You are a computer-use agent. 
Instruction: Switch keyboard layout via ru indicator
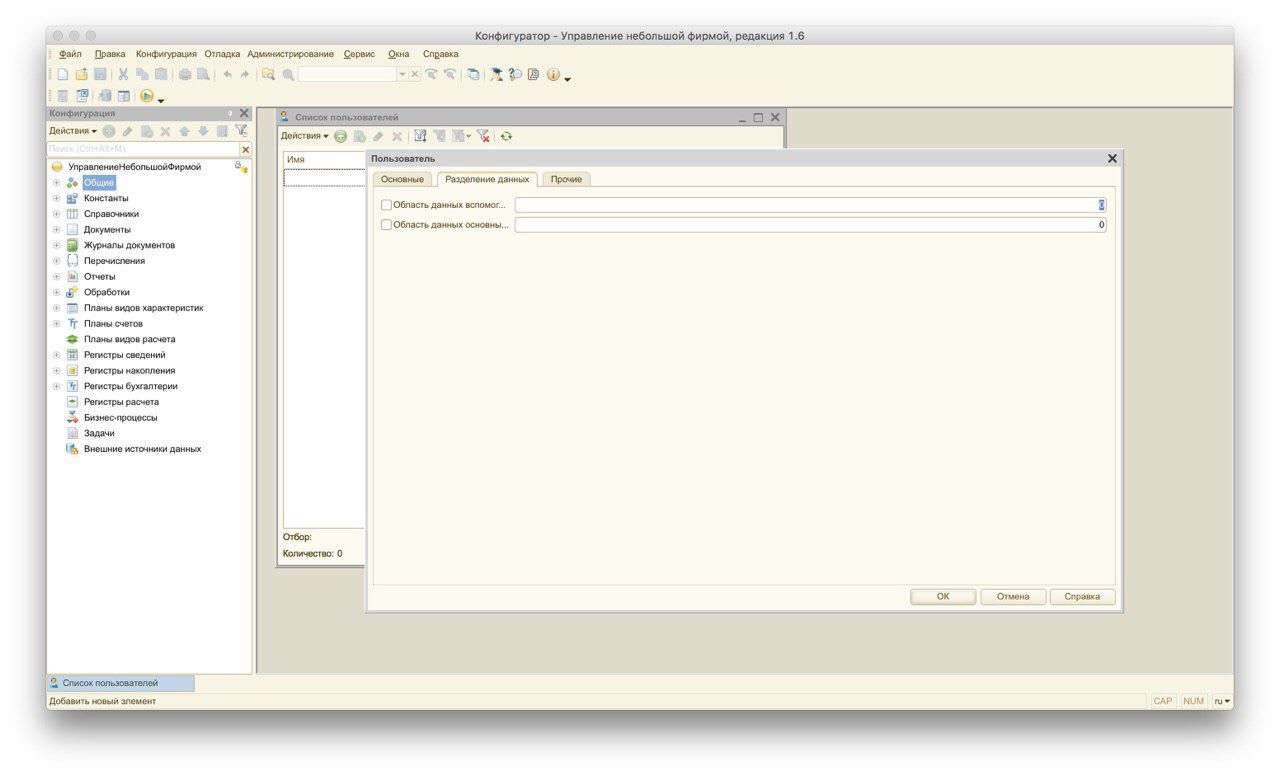coord(1222,701)
